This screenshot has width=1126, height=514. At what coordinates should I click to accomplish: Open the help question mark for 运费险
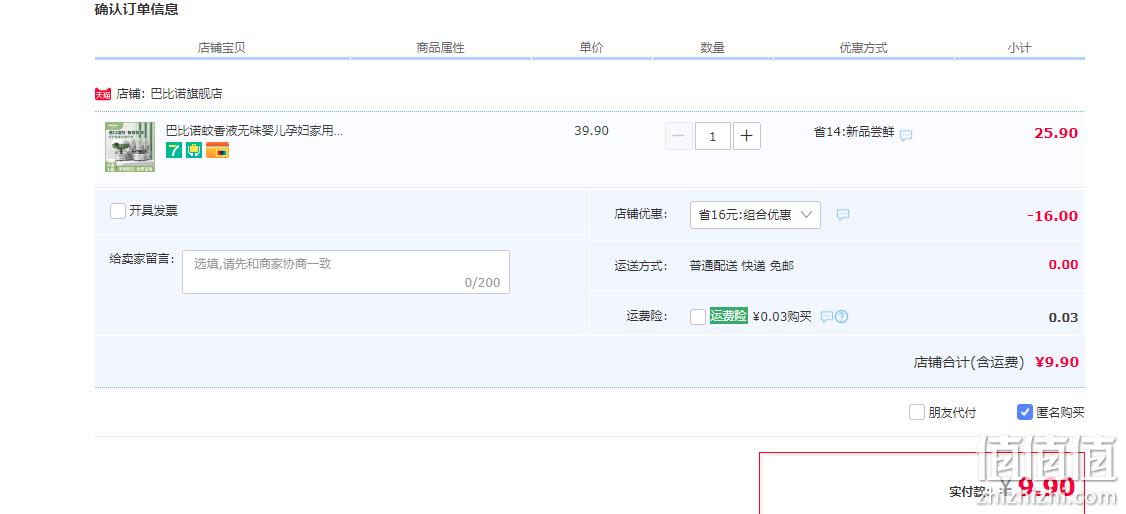842,317
